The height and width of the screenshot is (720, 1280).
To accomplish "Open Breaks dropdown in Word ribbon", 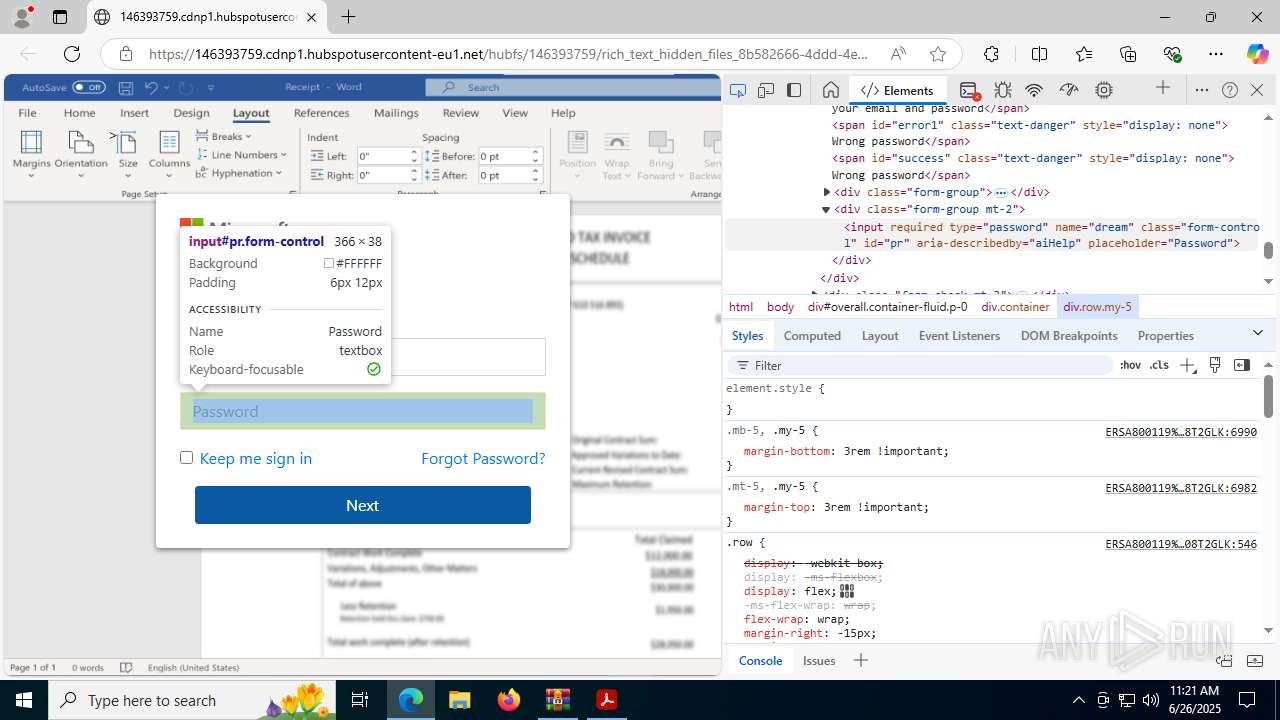I will coord(224,136).
